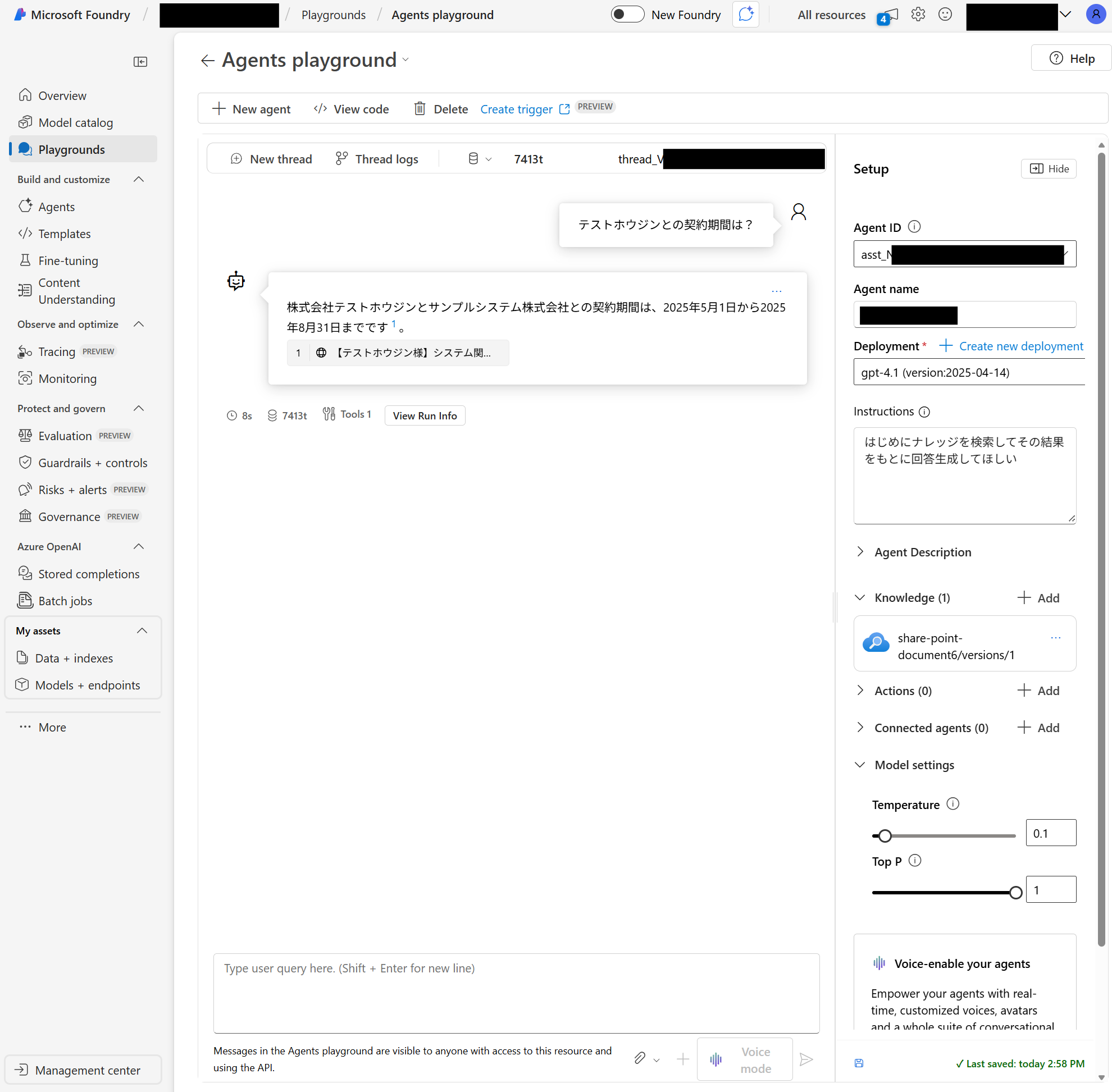Open the Deployment gpt-4.1 dropdown
This screenshot has width=1112, height=1092.
point(969,372)
